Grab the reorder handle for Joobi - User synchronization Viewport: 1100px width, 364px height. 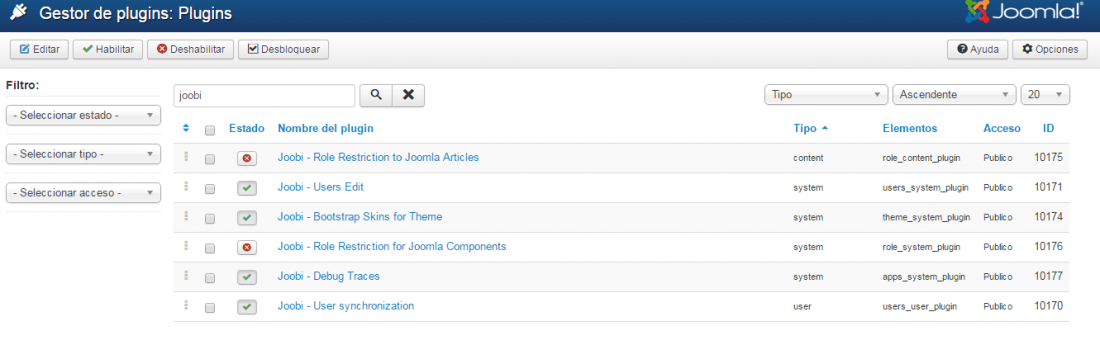click(186, 305)
